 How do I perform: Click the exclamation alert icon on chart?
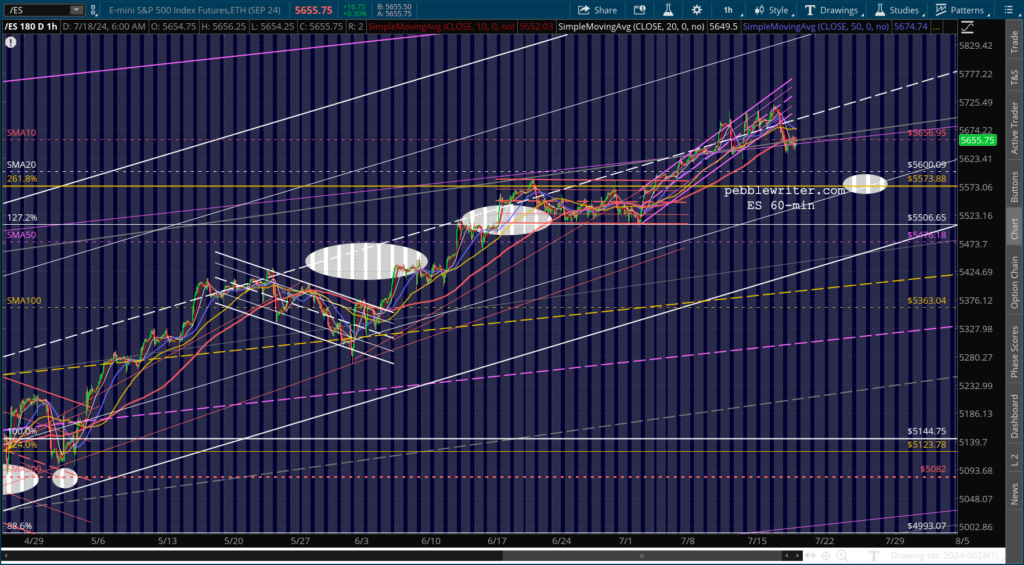pos(11,42)
